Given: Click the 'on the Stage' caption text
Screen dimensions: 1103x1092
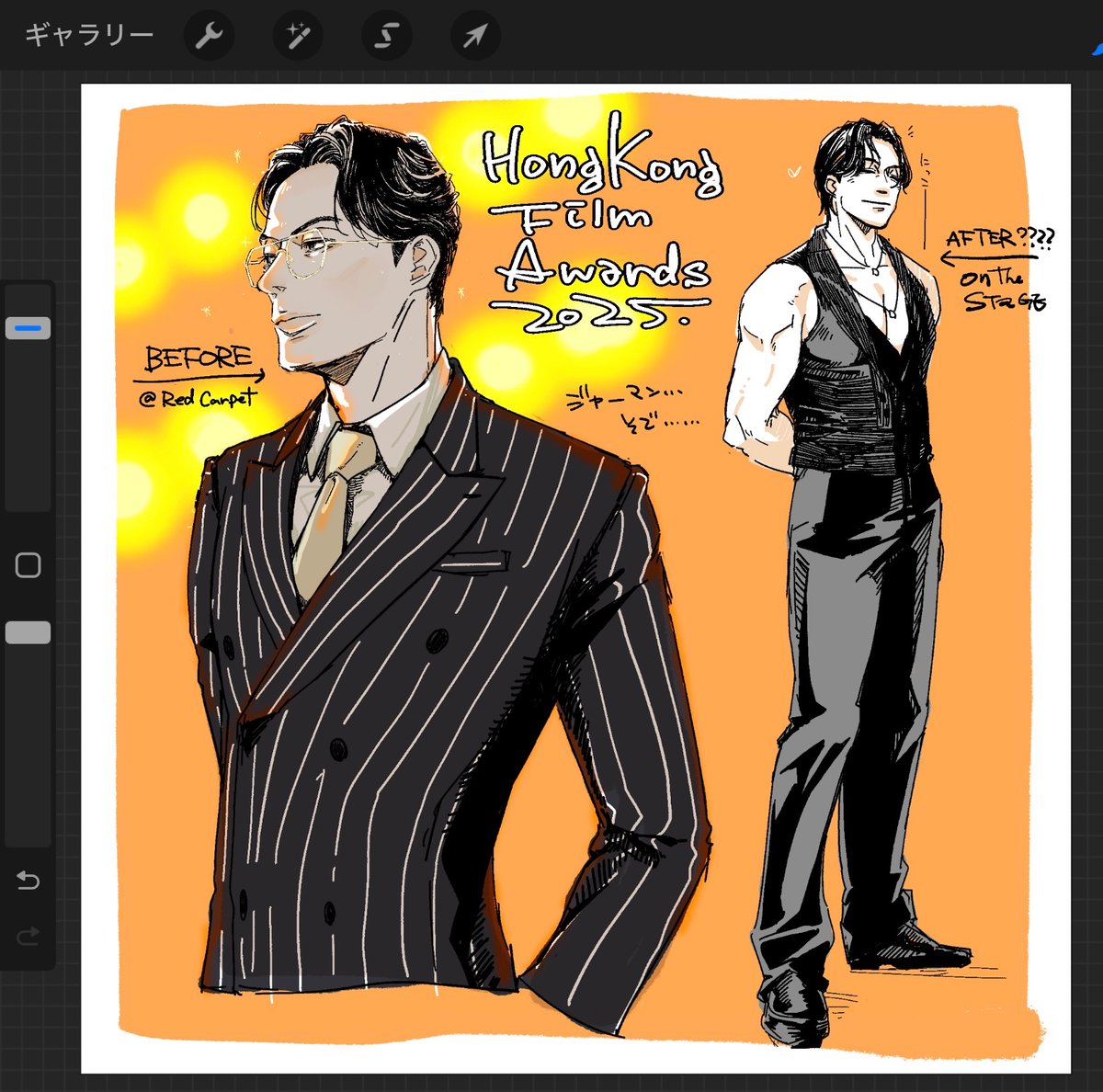Looking at the screenshot, I should tap(1003, 290).
